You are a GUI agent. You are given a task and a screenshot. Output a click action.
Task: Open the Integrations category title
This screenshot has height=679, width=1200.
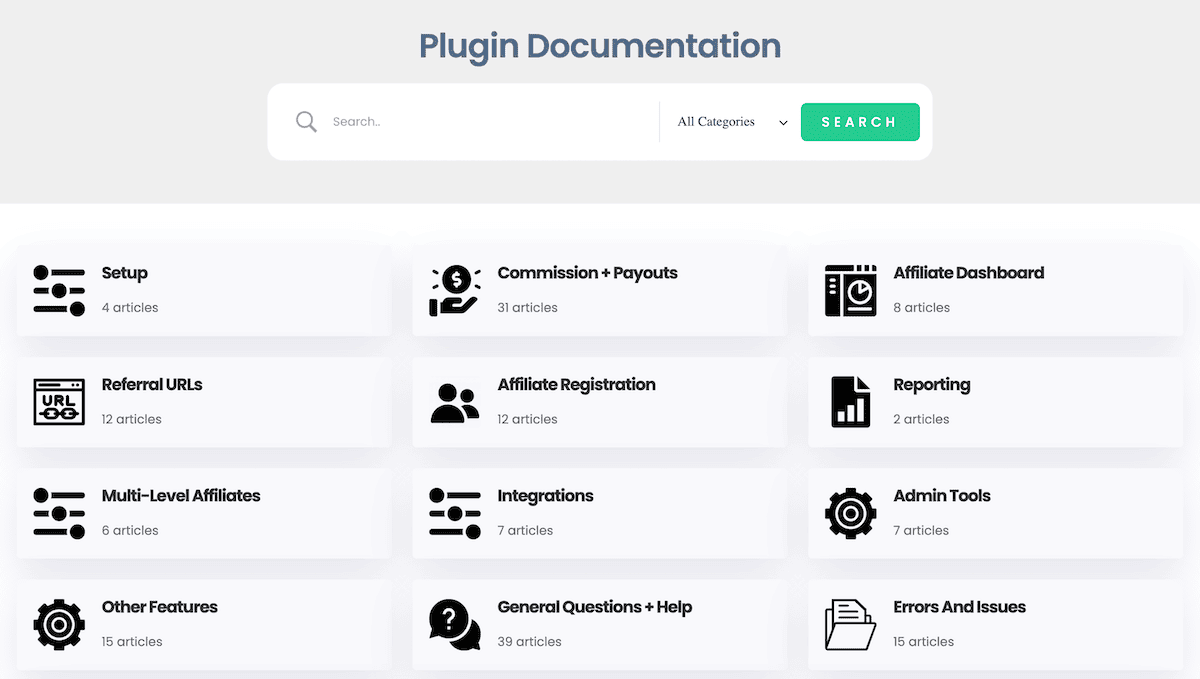(546, 496)
